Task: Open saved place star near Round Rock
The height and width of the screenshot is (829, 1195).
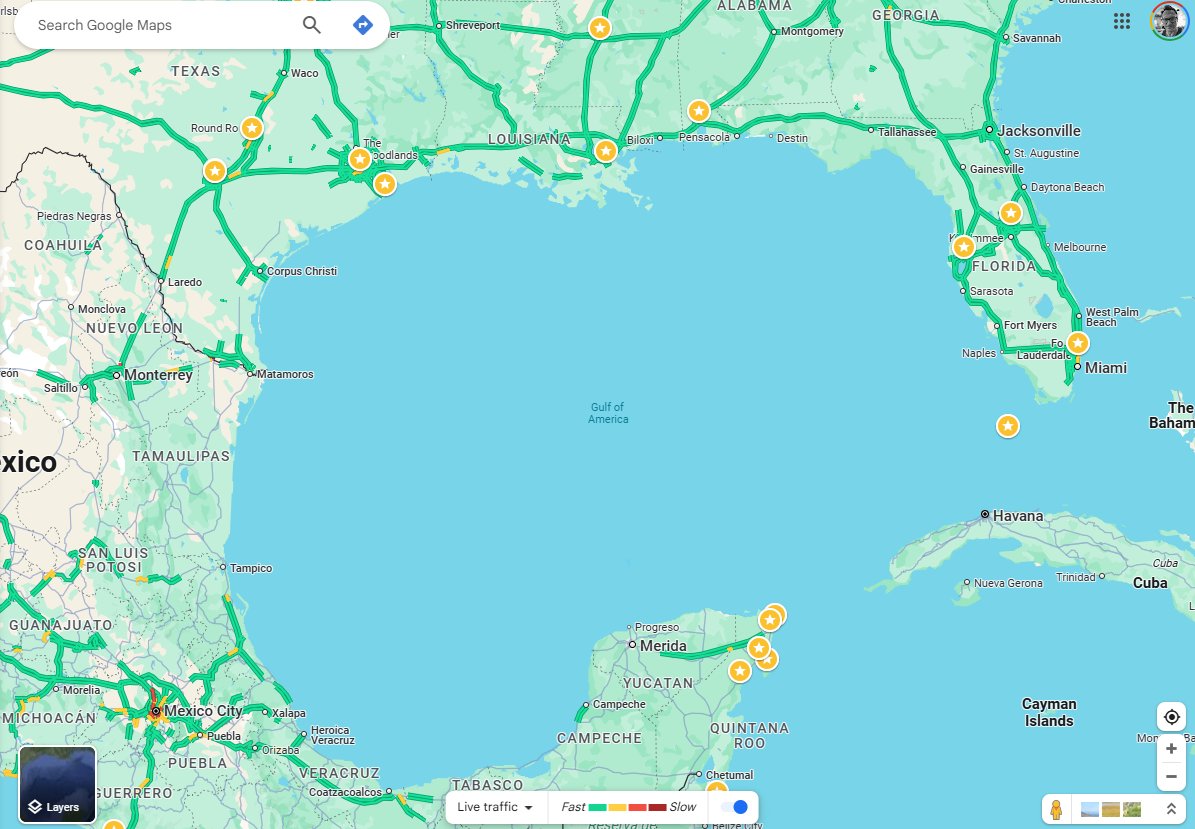Action: (252, 128)
